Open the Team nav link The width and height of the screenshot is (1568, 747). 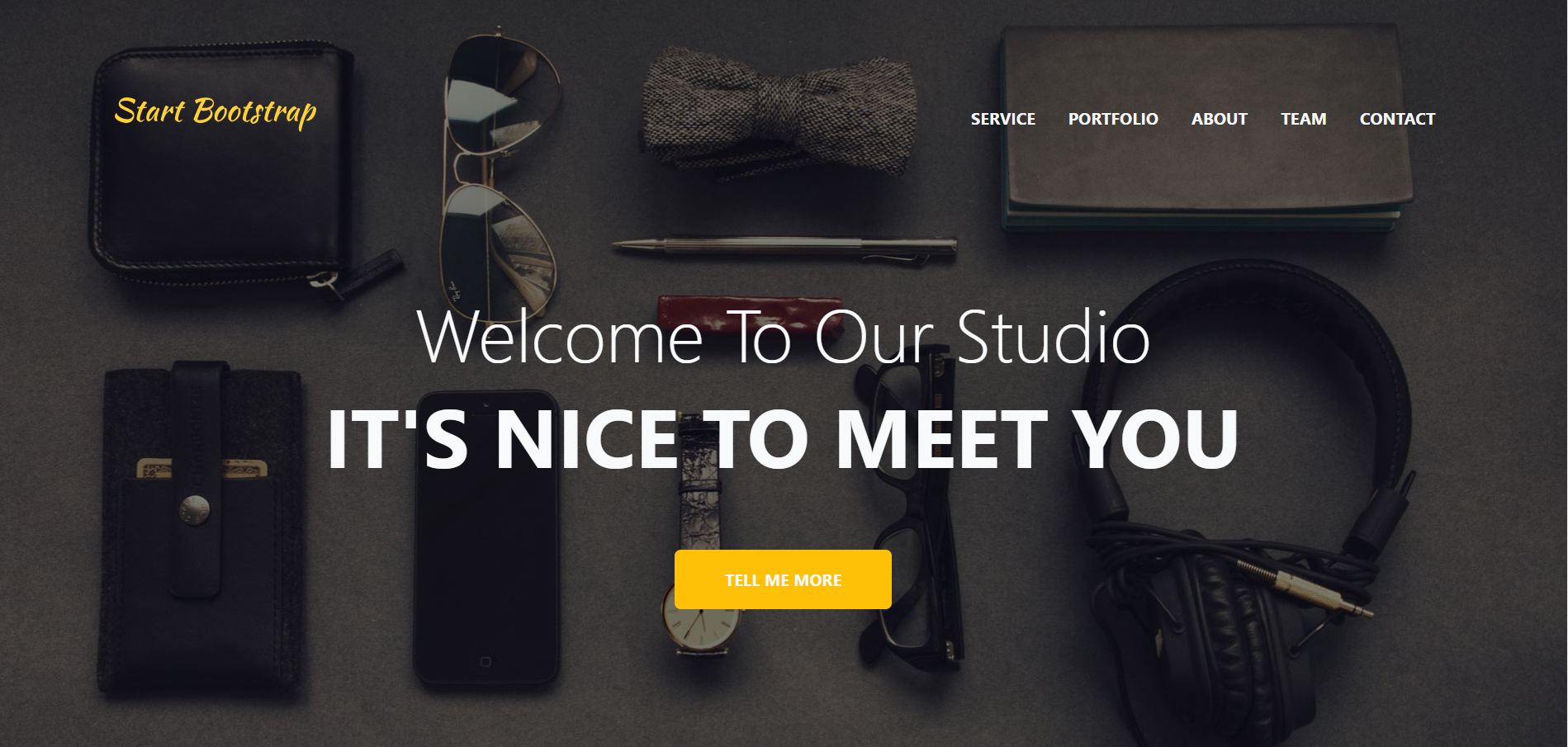pos(1303,119)
